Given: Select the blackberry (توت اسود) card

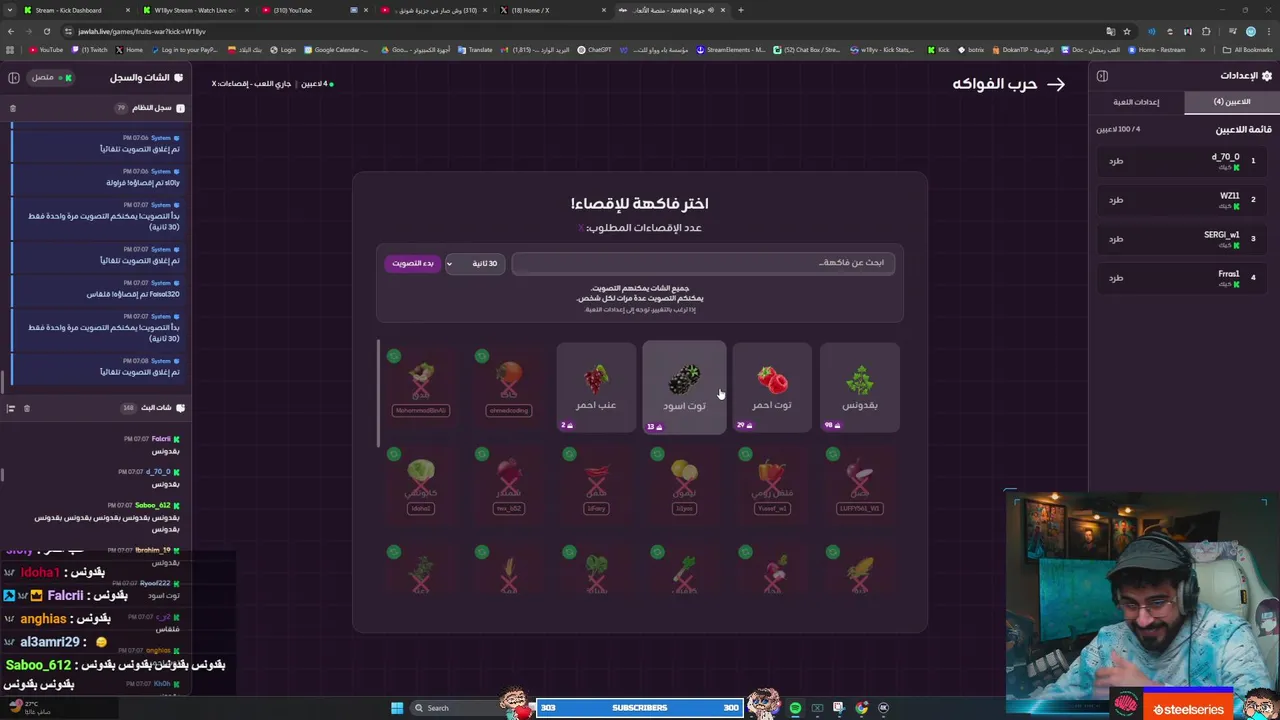Looking at the screenshot, I should tap(684, 388).
